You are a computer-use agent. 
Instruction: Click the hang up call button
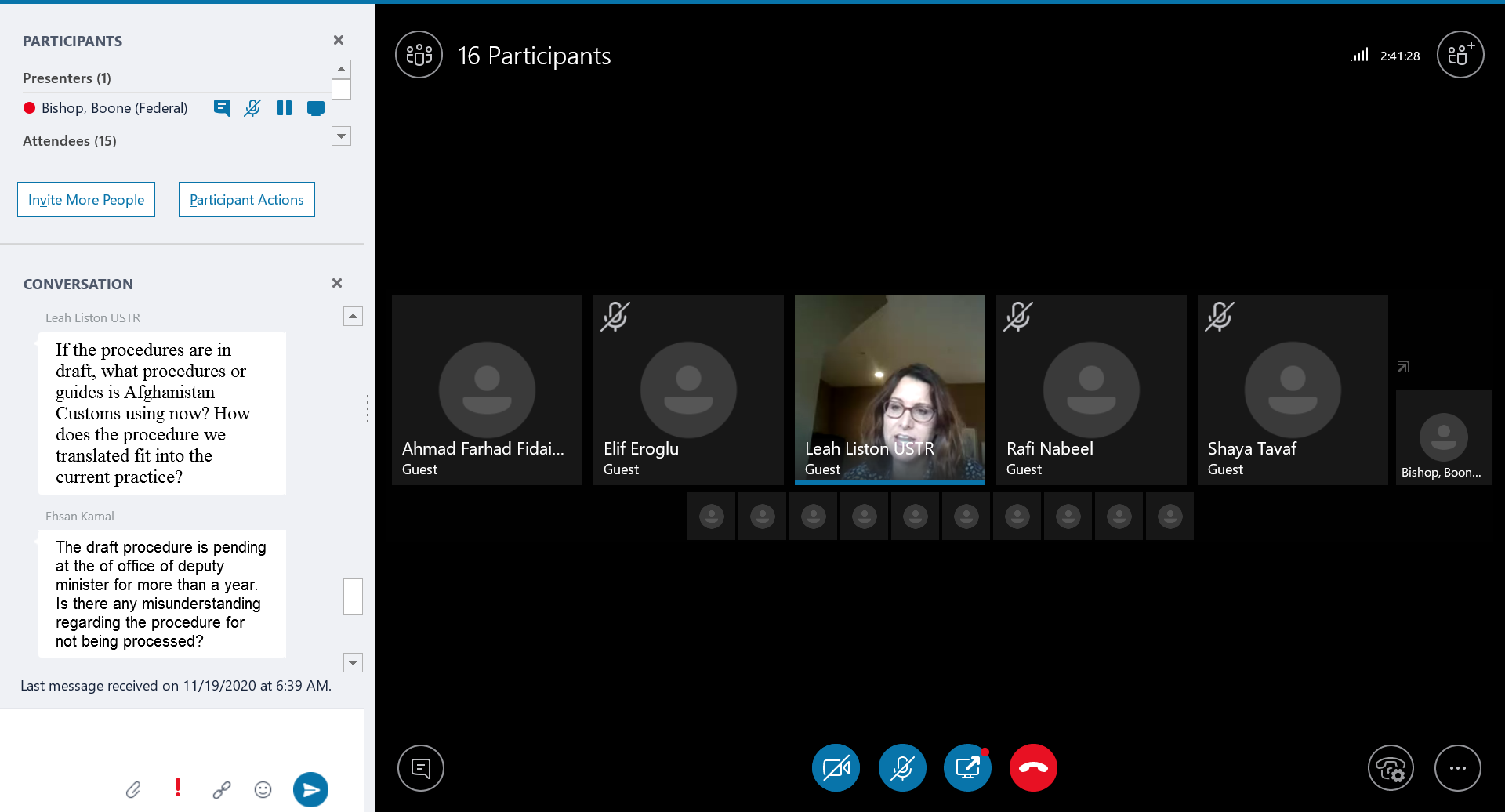click(x=1032, y=767)
